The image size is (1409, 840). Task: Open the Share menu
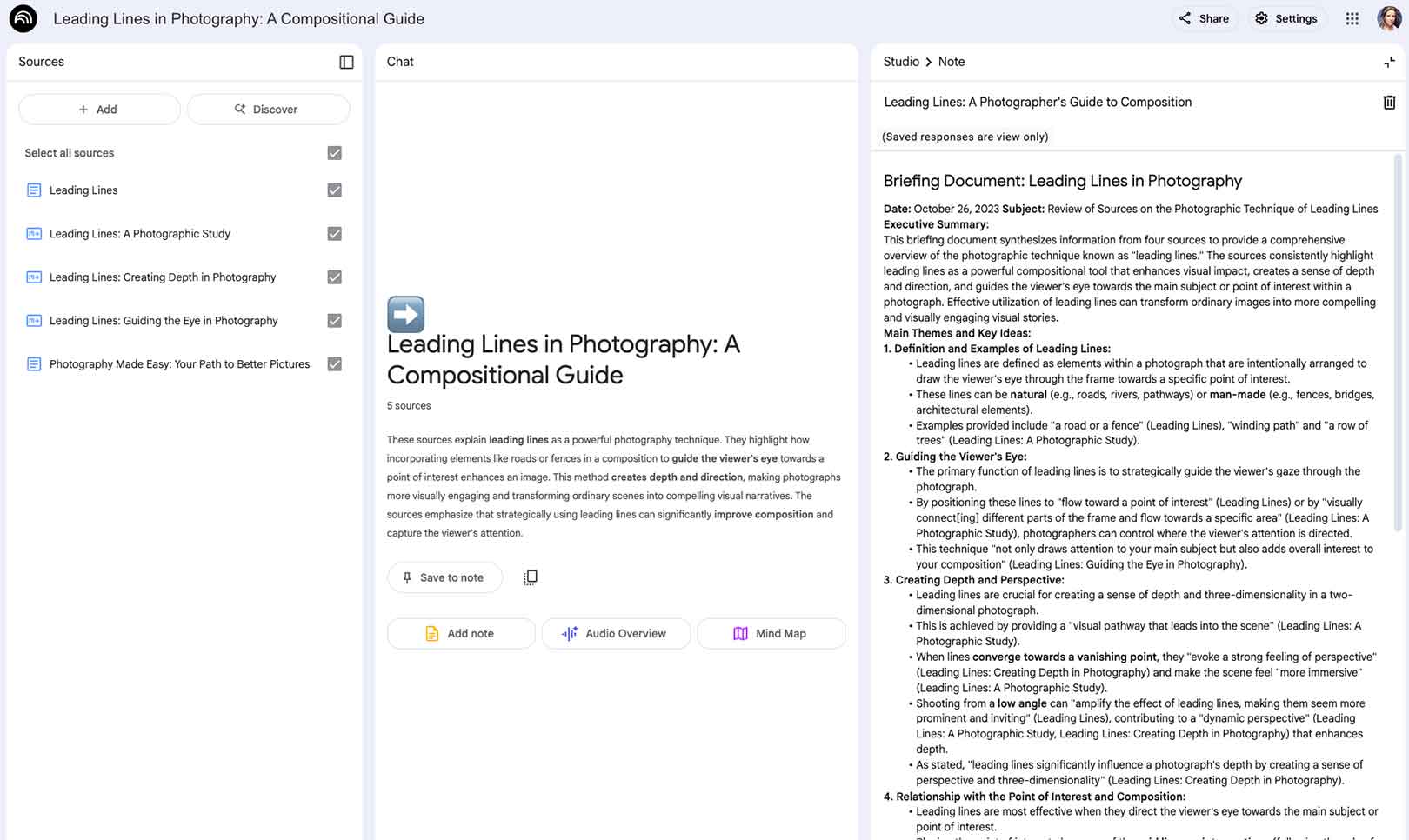[x=1204, y=18]
